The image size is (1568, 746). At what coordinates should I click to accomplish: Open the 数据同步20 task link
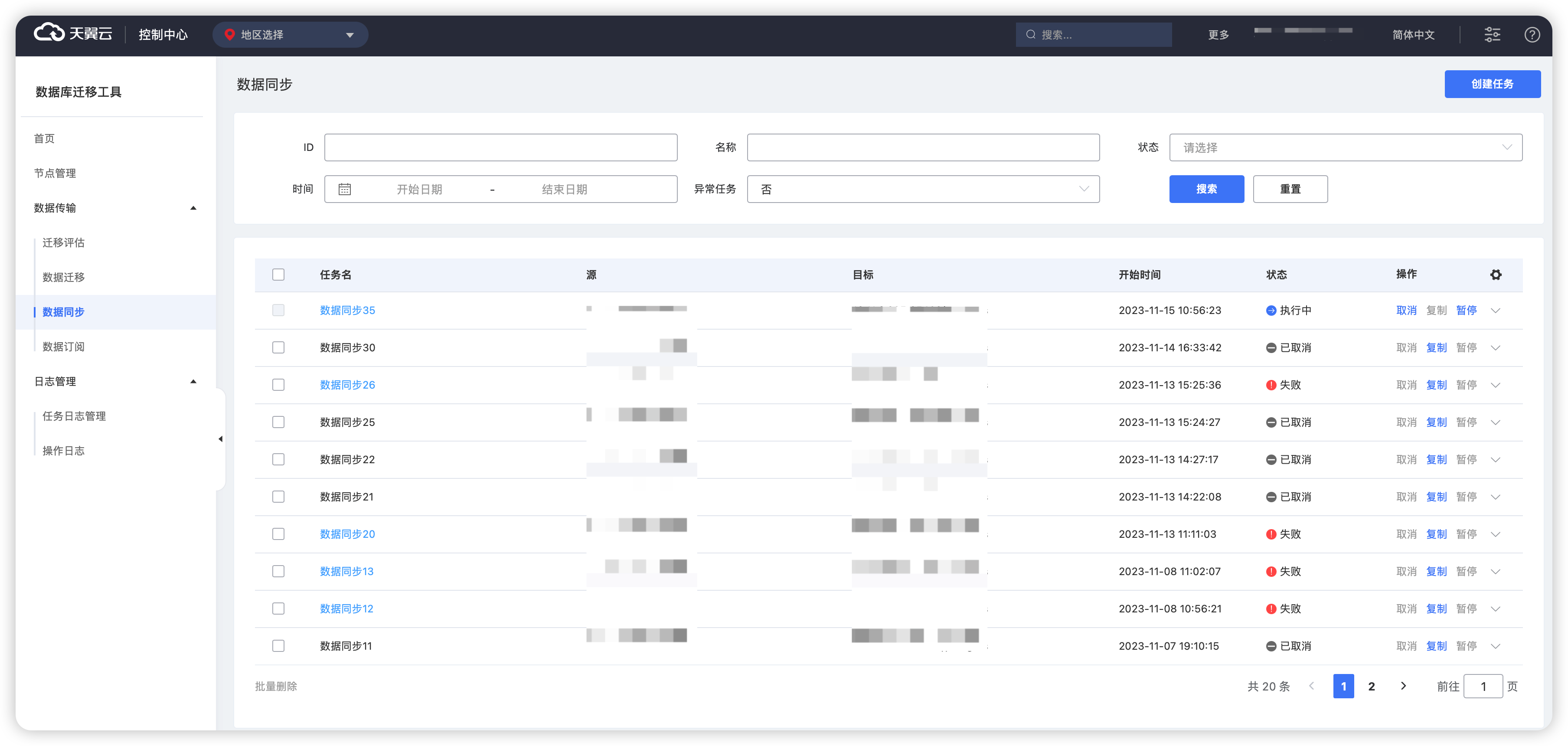347,534
